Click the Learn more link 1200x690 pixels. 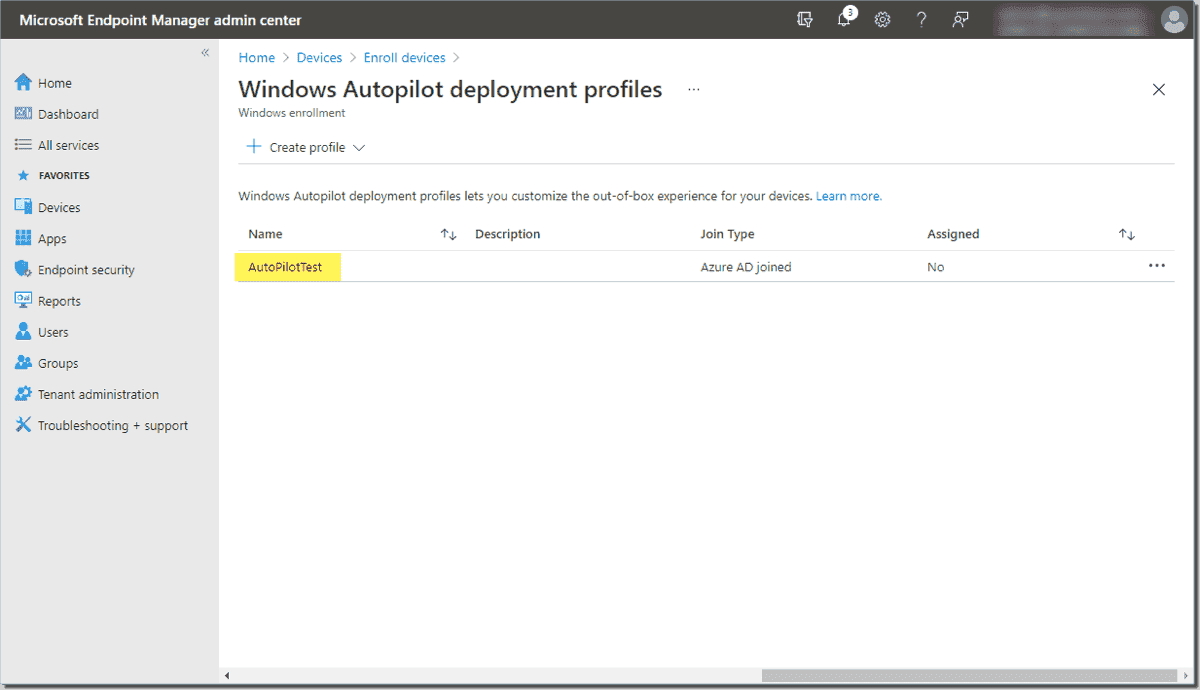[849, 196]
